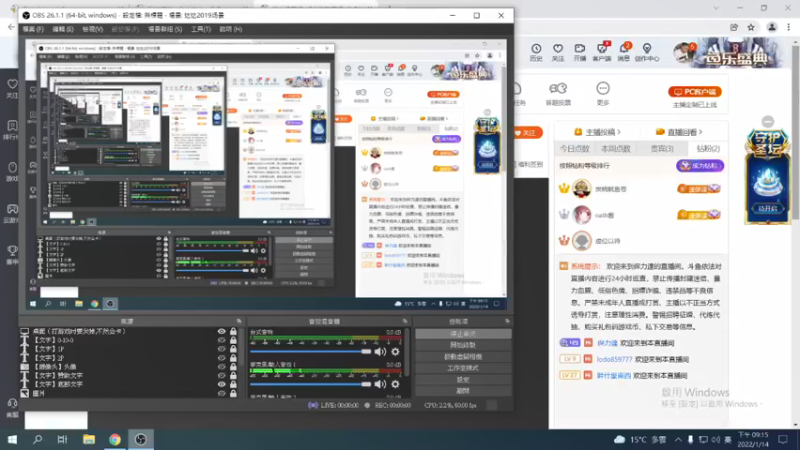The width and height of the screenshot is (800, 450).
Task: Click 啟動虛擬相機 virtual camera button
Action: (x=463, y=357)
